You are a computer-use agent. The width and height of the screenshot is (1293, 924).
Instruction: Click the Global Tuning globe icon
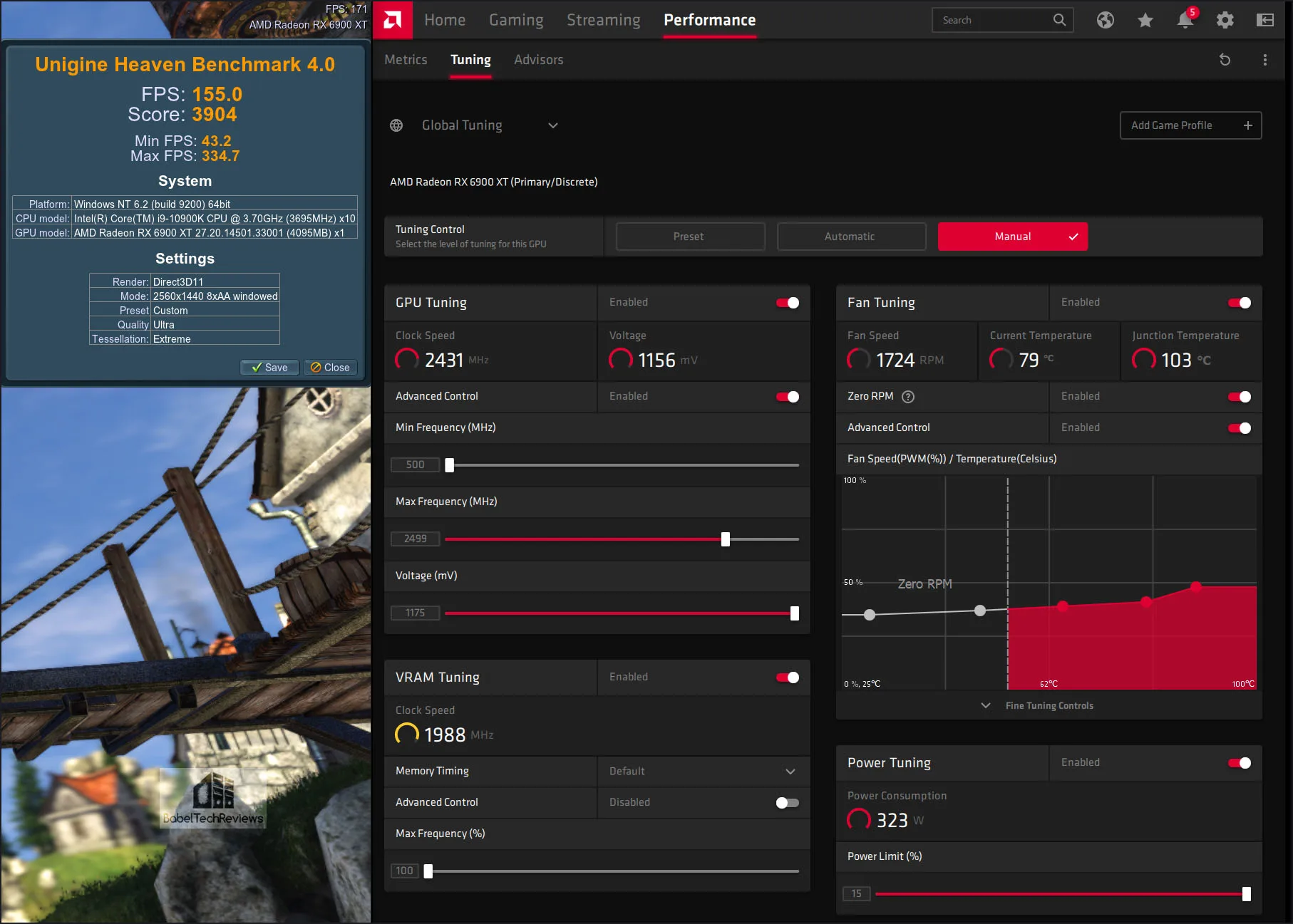pos(396,125)
